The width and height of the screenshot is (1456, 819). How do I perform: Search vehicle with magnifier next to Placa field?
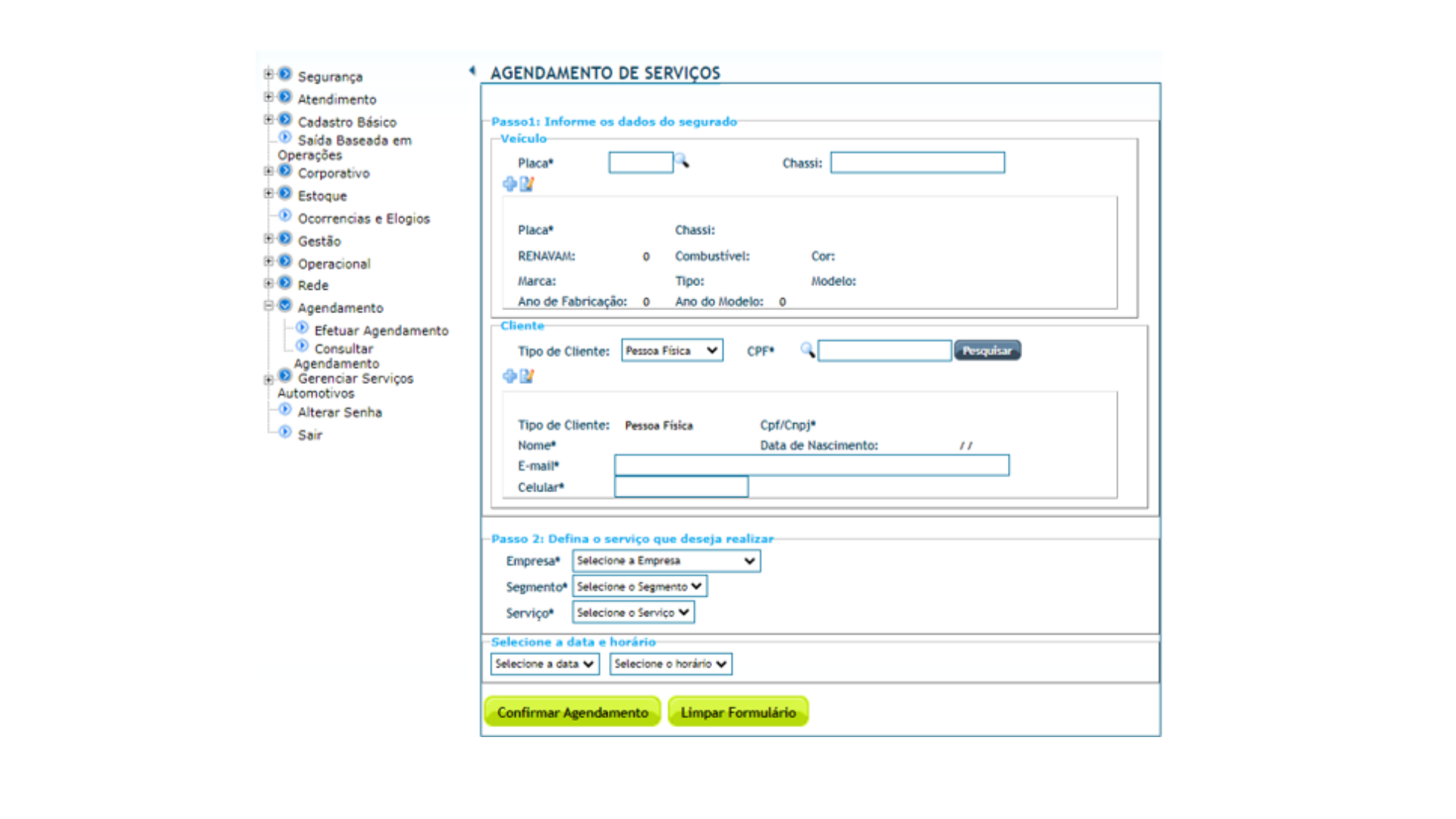click(682, 161)
